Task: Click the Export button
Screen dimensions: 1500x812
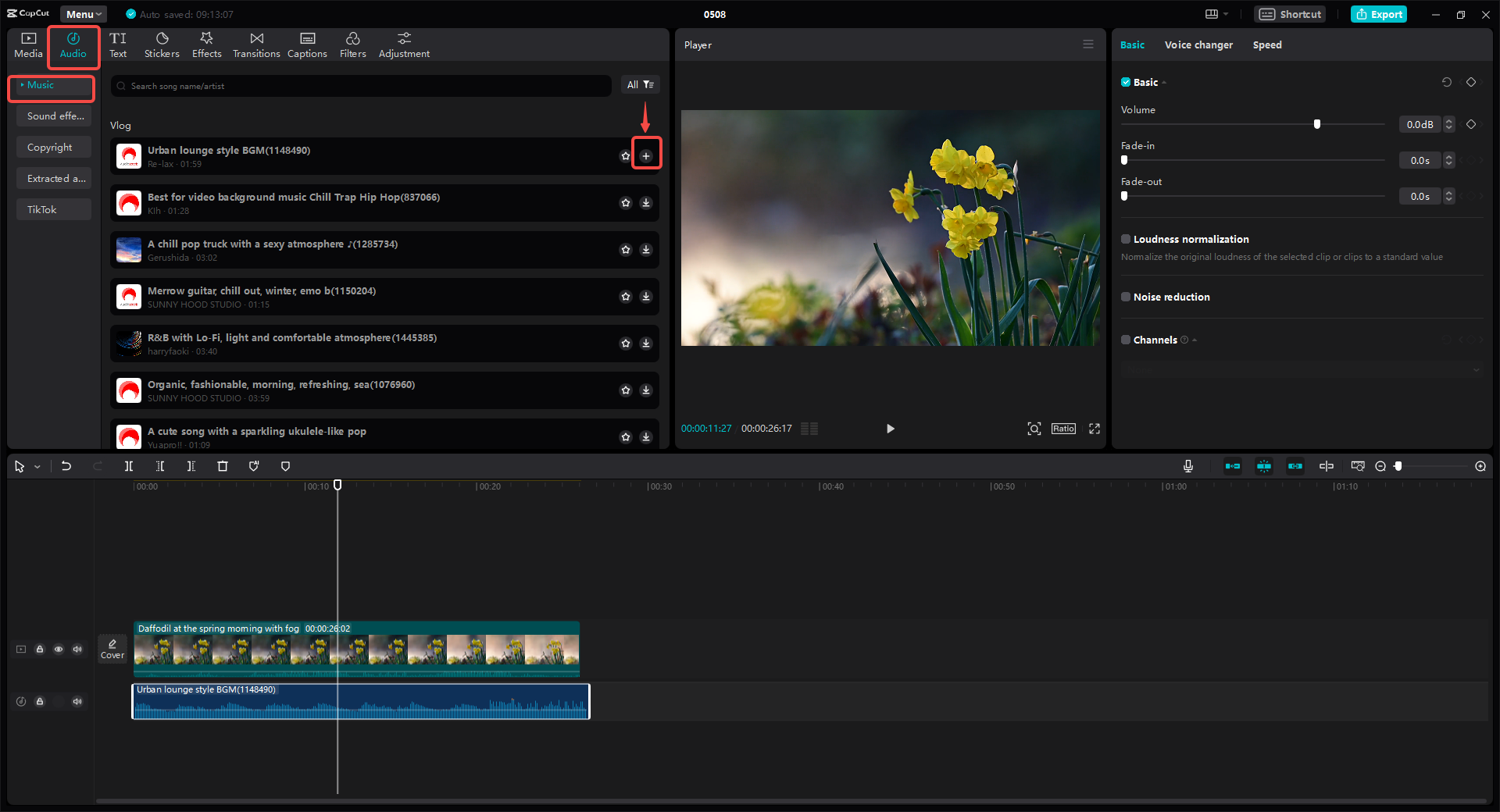Action: pyautogui.click(x=1378, y=14)
